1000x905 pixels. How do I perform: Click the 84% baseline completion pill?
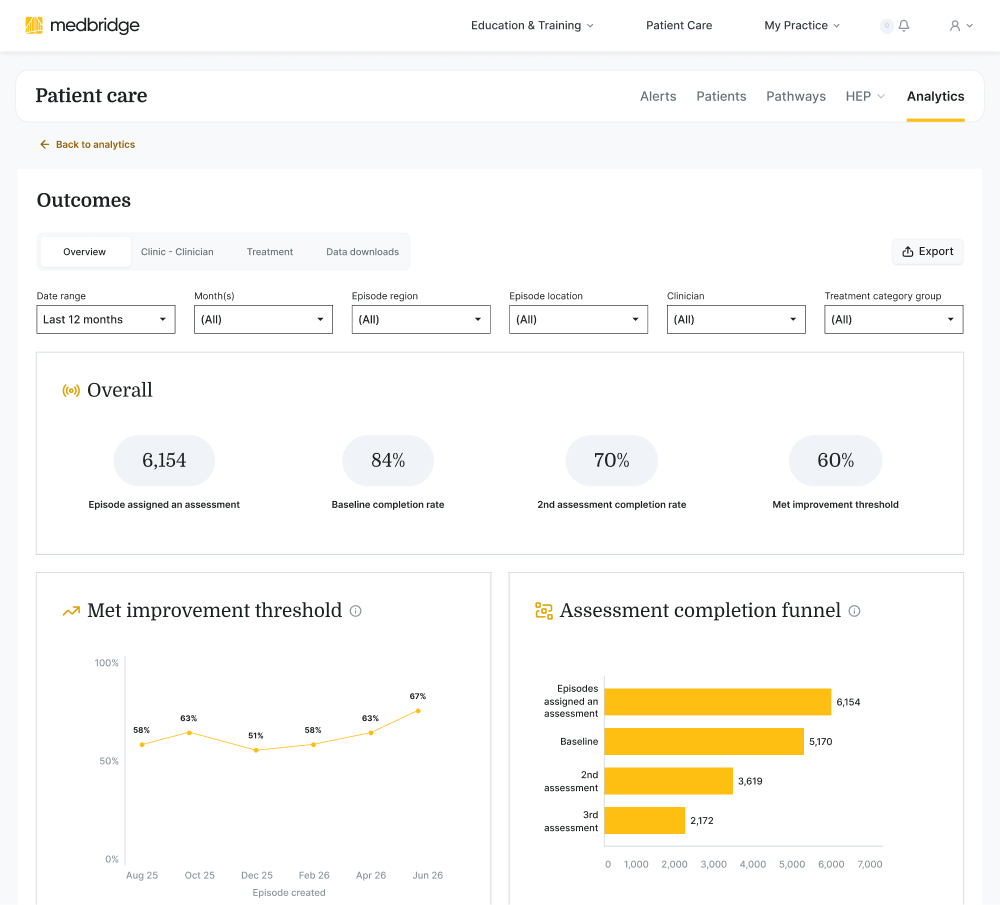pyautogui.click(x=388, y=460)
